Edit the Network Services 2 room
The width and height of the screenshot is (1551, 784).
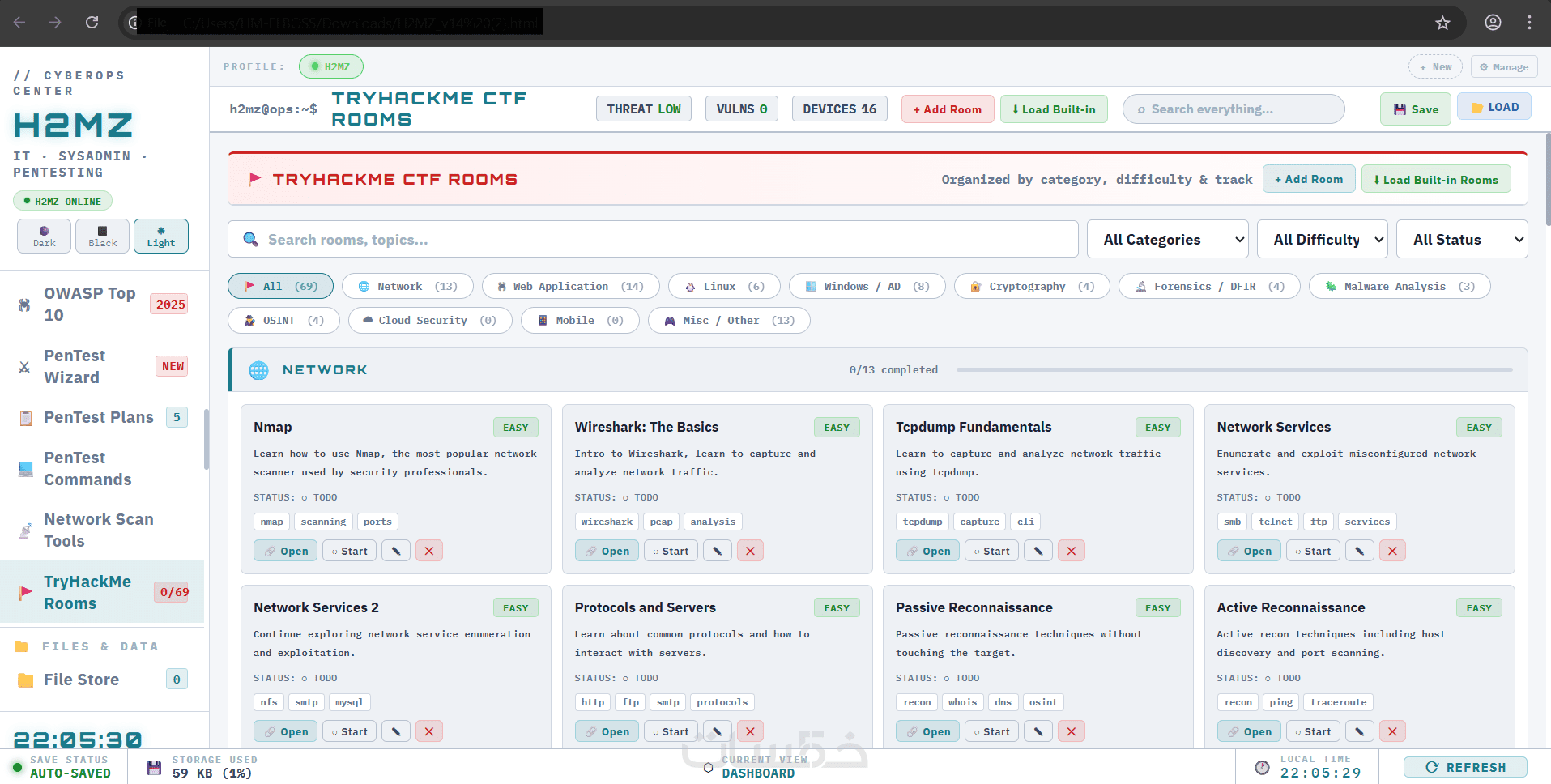[396, 731]
